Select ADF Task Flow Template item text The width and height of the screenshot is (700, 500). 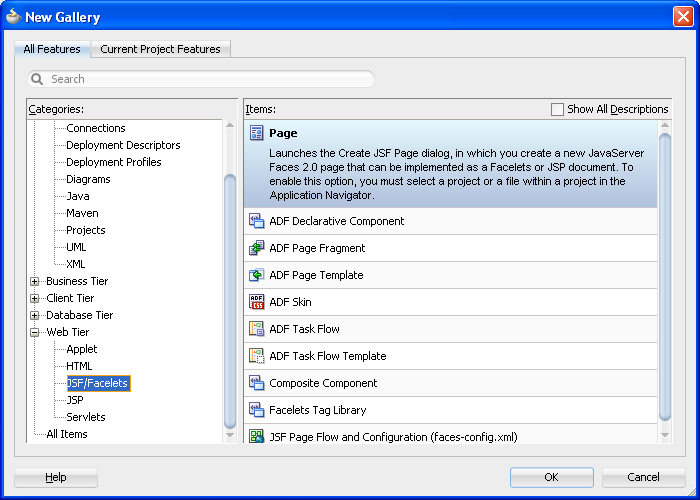(x=328, y=356)
